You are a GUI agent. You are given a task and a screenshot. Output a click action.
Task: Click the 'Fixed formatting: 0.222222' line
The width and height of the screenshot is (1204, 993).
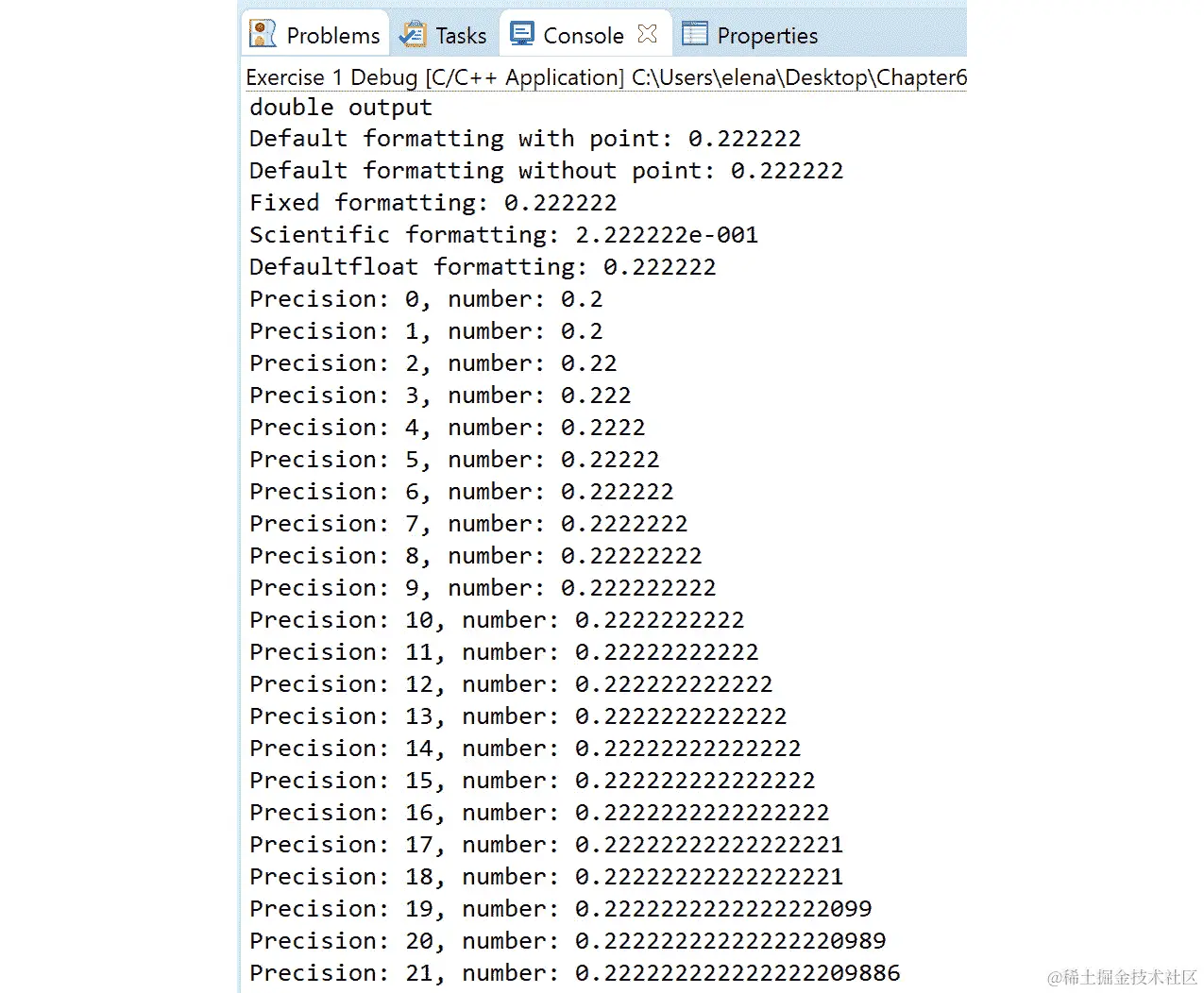click(x=433, y=203)
